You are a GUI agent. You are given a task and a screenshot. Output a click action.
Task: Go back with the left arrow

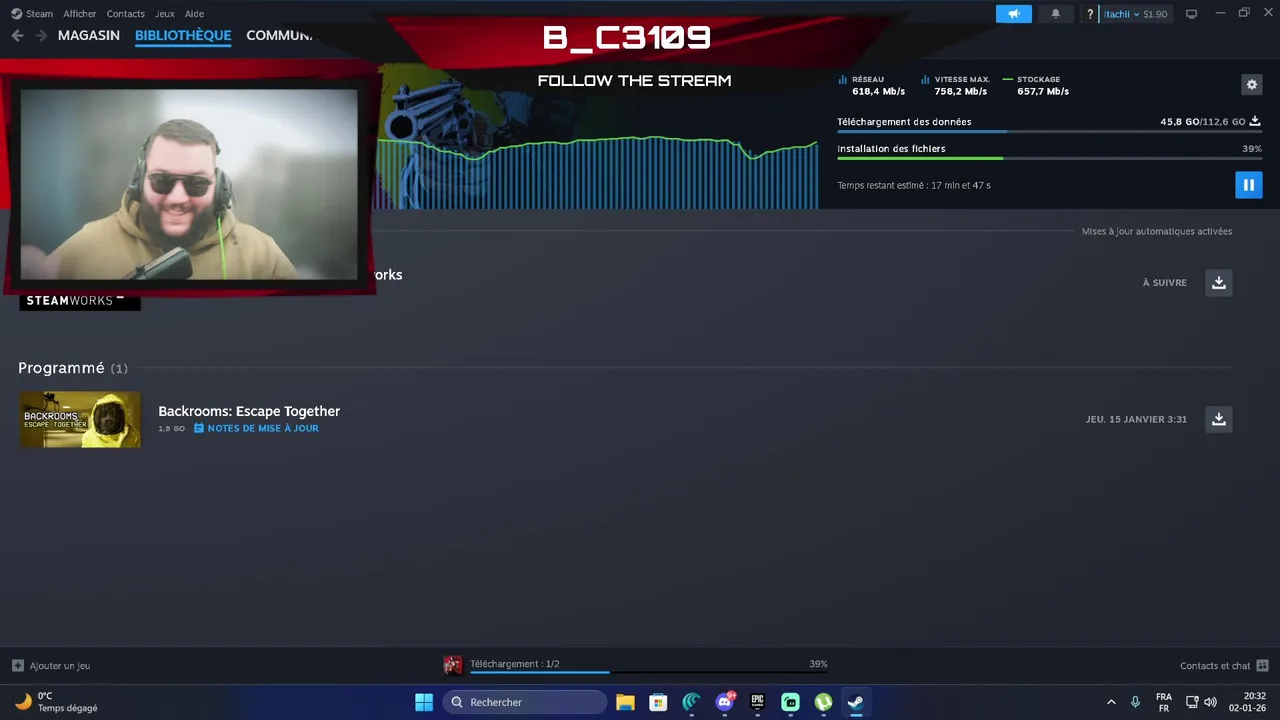point(17,35)
